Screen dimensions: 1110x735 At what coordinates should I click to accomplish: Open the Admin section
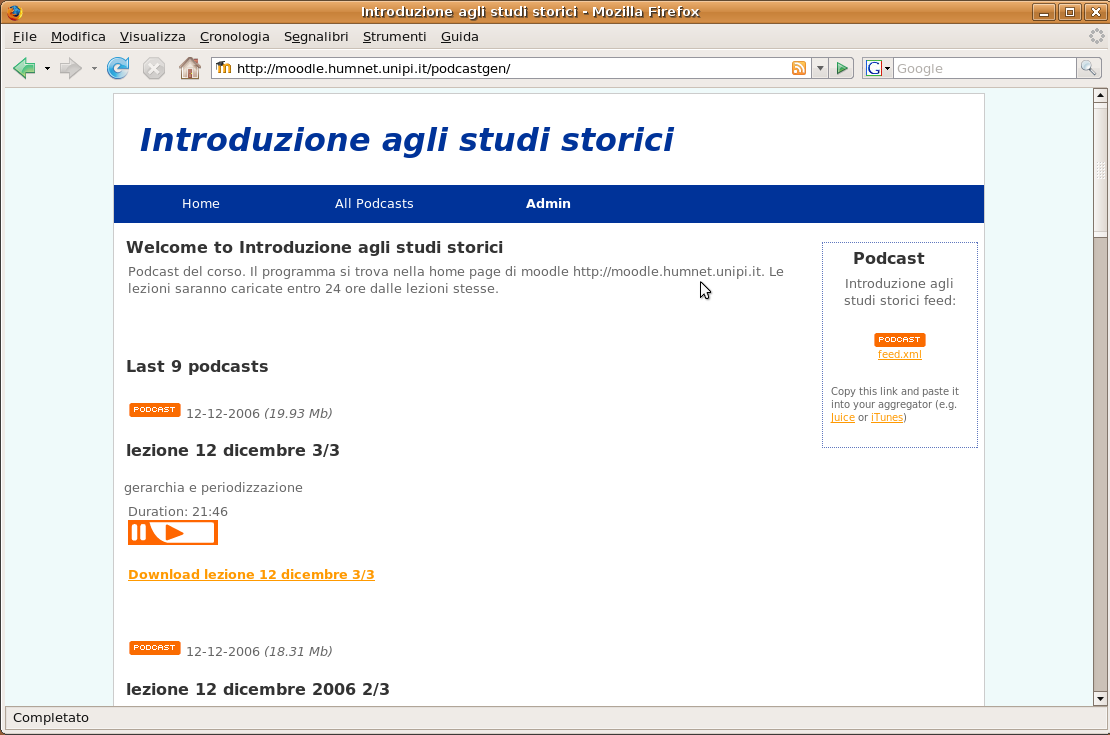[548, 203]
